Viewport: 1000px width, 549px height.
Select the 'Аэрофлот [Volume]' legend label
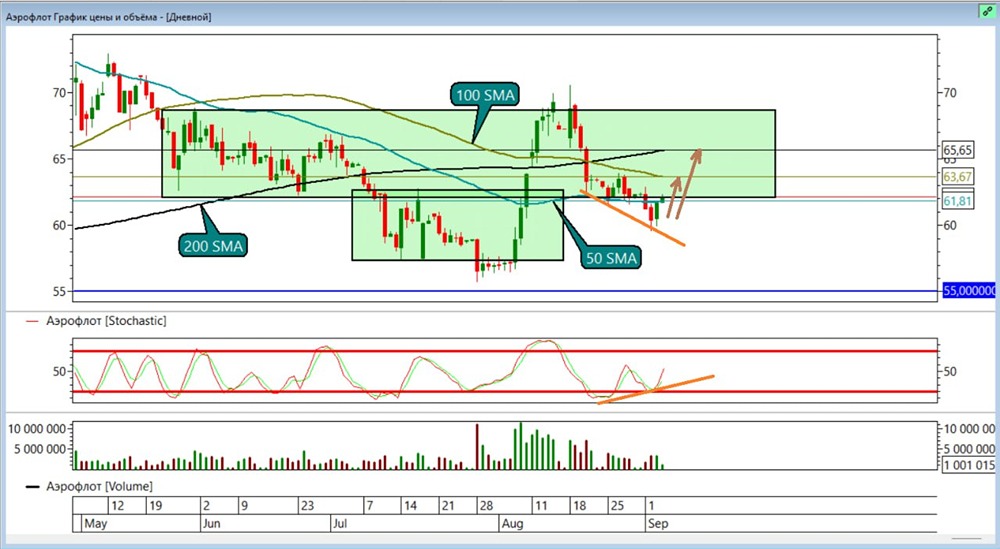[99, 487]
